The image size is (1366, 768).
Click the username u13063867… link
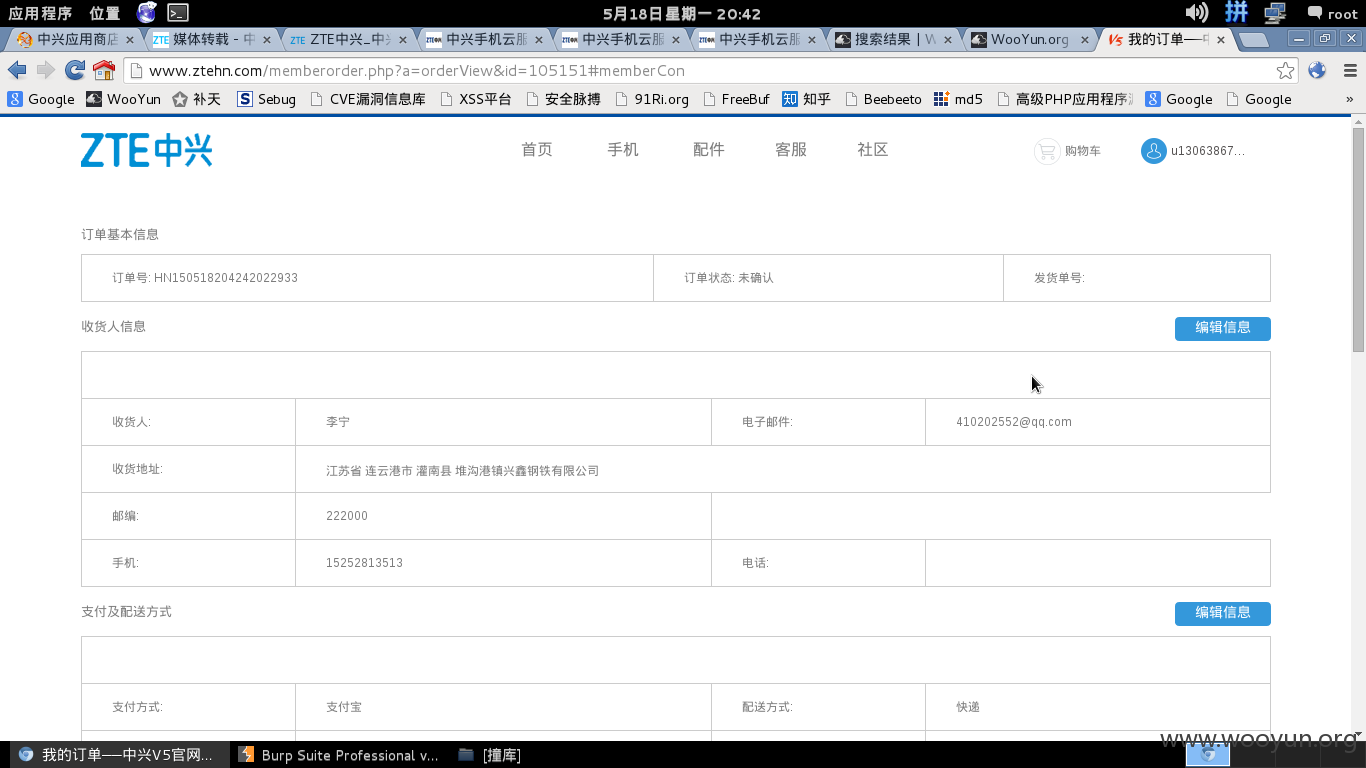[1208, 151]
